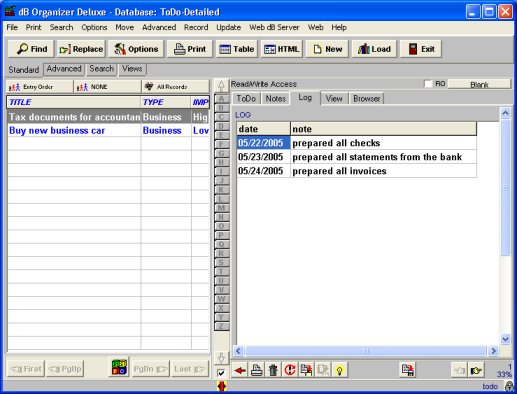The height and width of the screenshot is (394, 517).
Task: Click the grayed-out copy record icon
Action: 323,370
